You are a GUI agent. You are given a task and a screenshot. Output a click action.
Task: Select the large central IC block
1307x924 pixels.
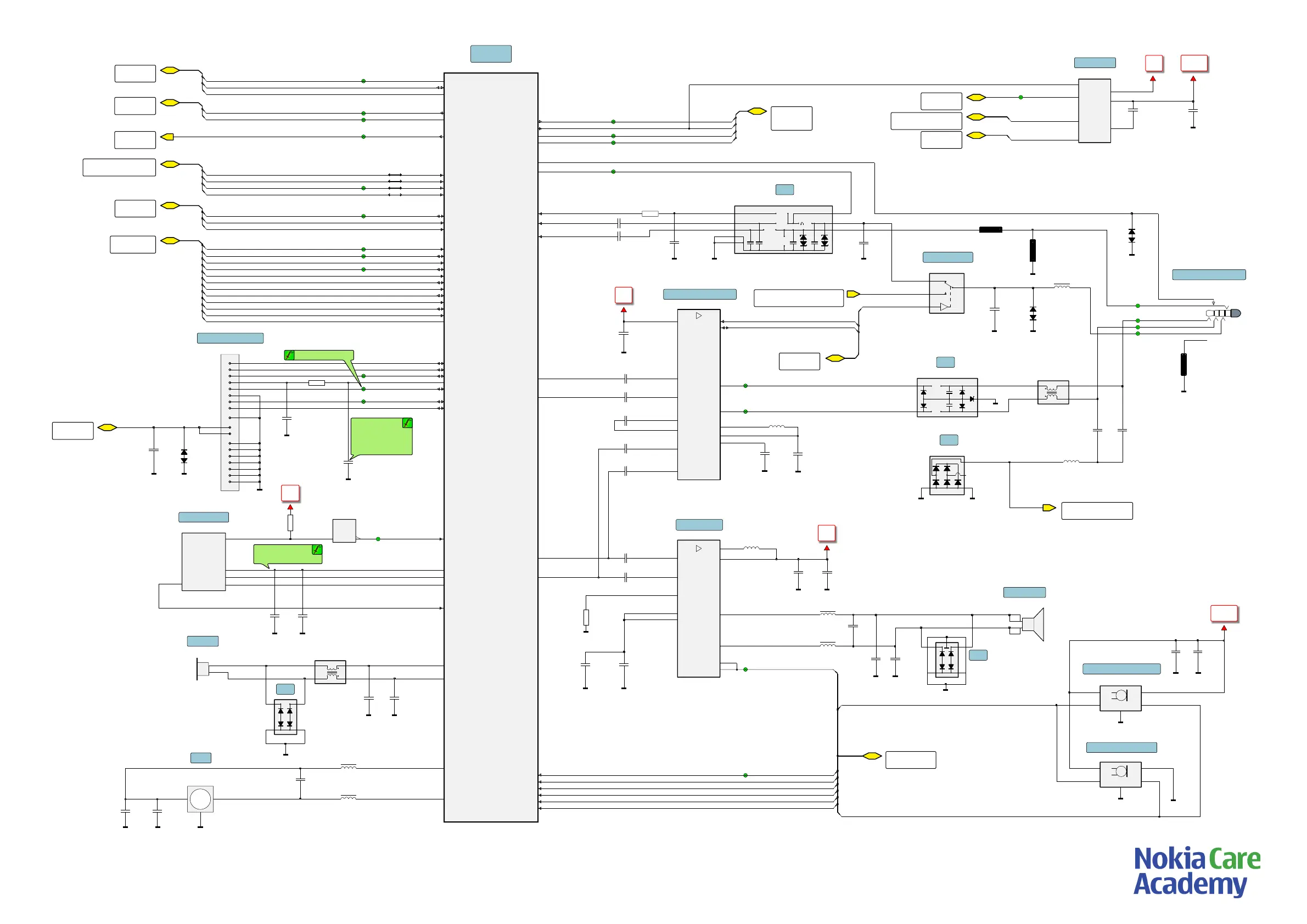pos(491,447)
